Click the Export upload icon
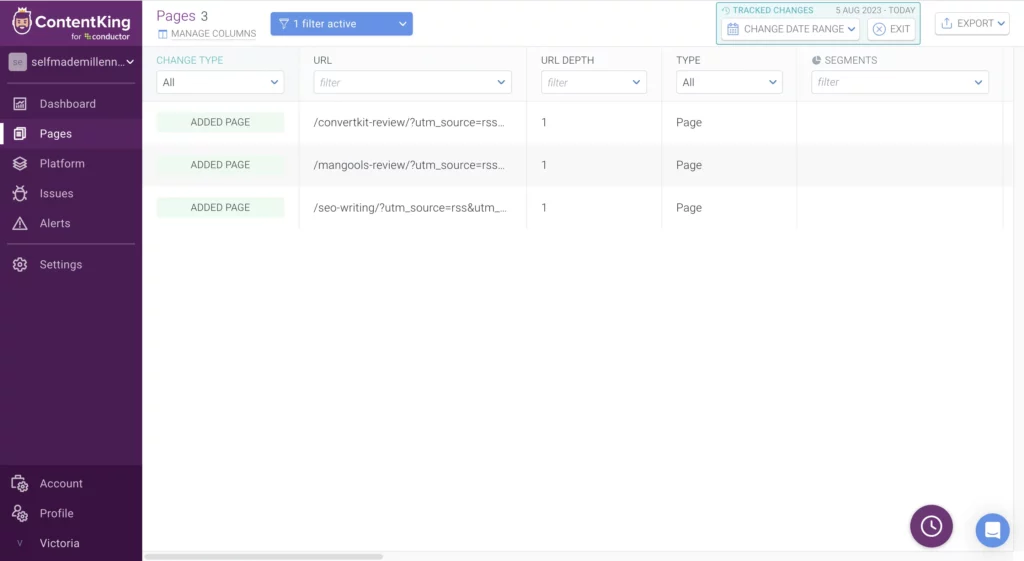 946,23
